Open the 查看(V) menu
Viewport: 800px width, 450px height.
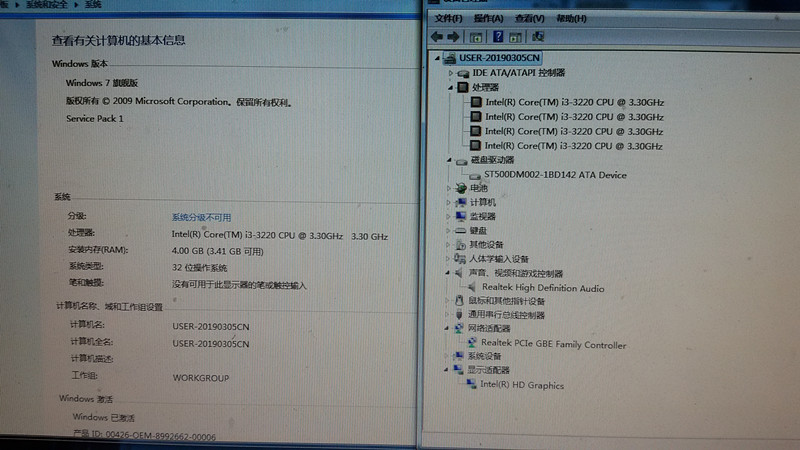(x=530, y=19)
